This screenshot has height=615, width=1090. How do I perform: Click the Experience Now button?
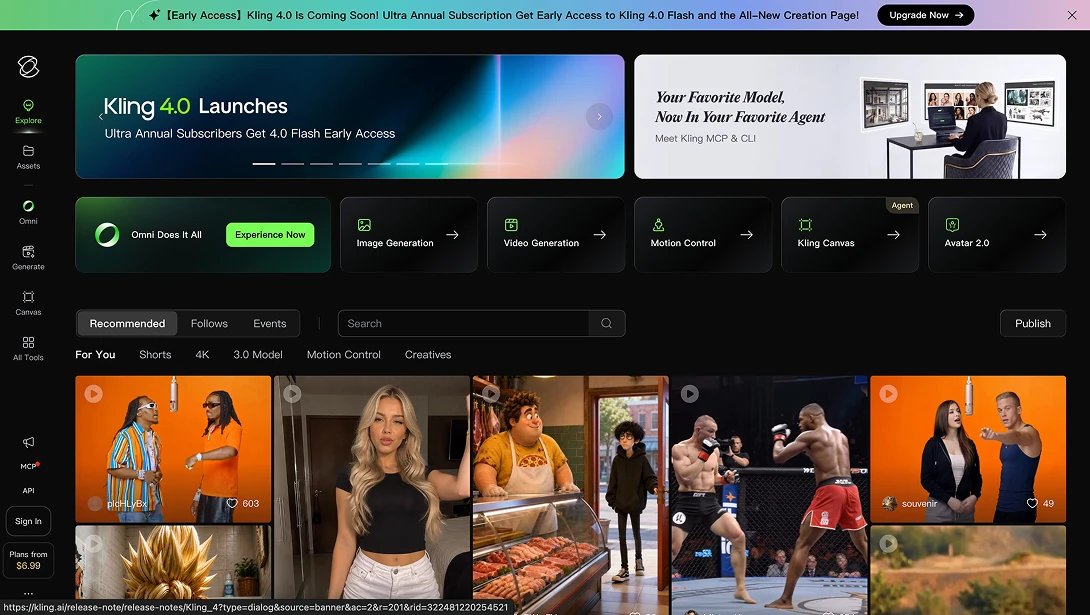(270, 235)
